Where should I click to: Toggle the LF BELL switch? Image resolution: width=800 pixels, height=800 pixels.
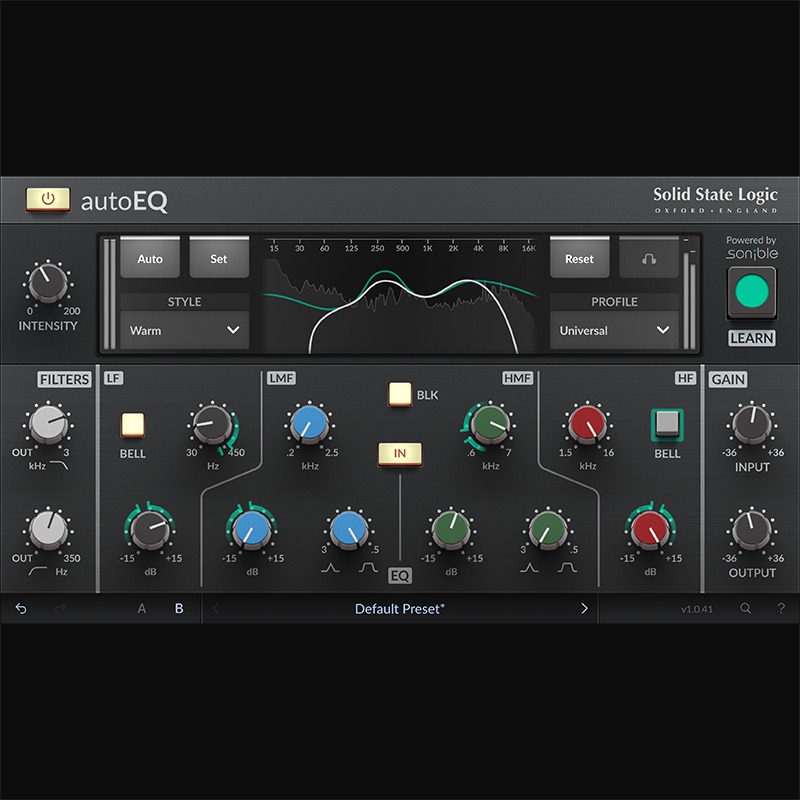[x=132, y=425]
